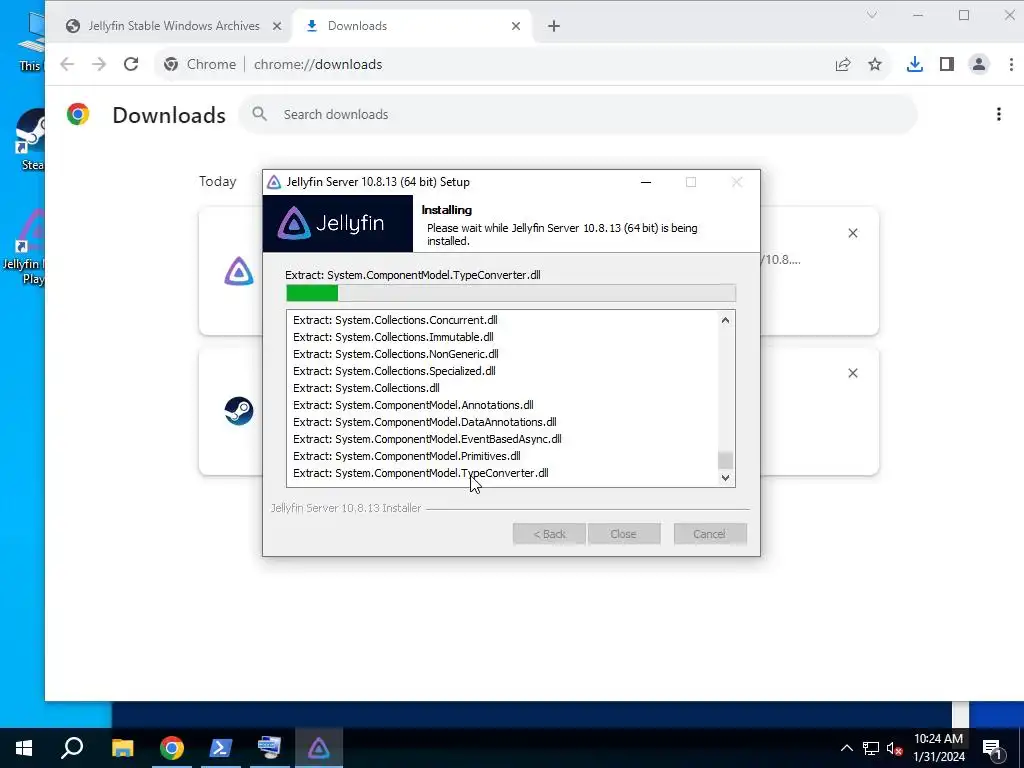Viewport: 1024px width, 768px height.
Task: Open the notification center icon
Action: (993, 748)
